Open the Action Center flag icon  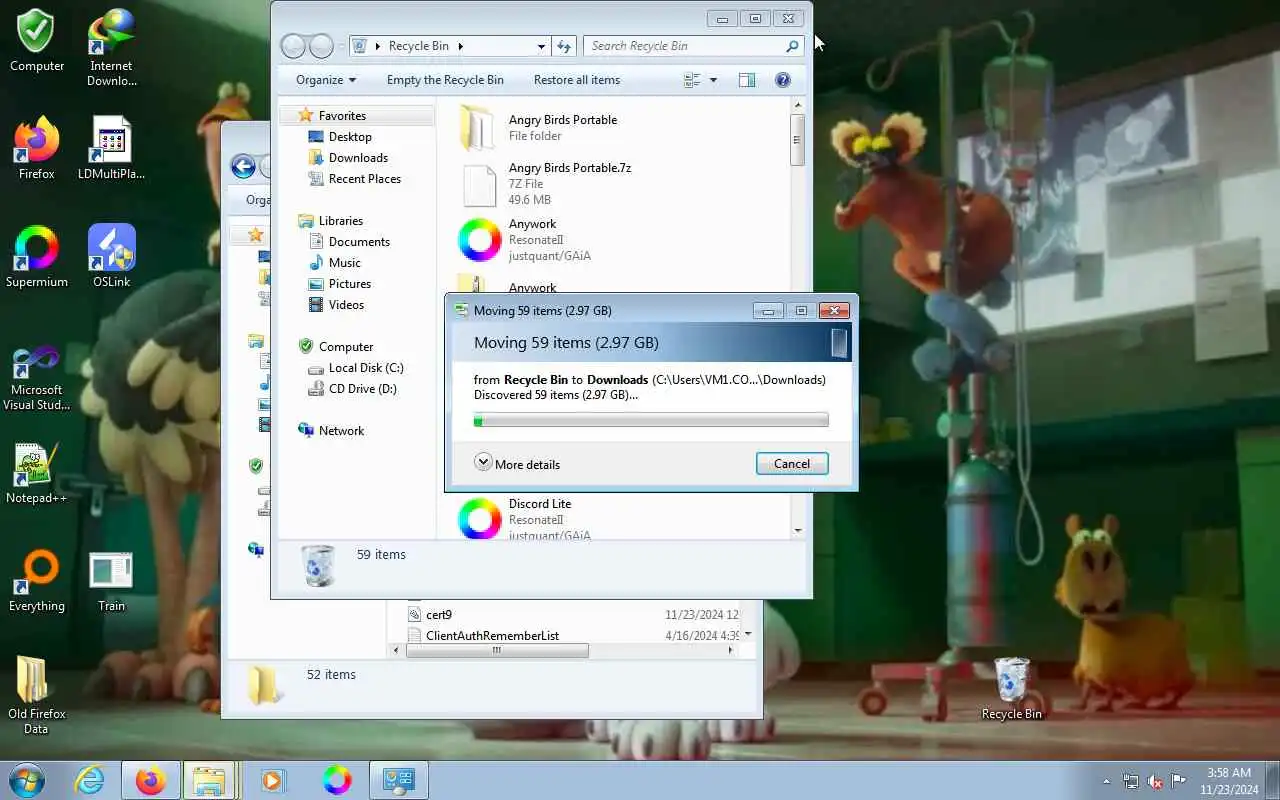coord(1179,781)
